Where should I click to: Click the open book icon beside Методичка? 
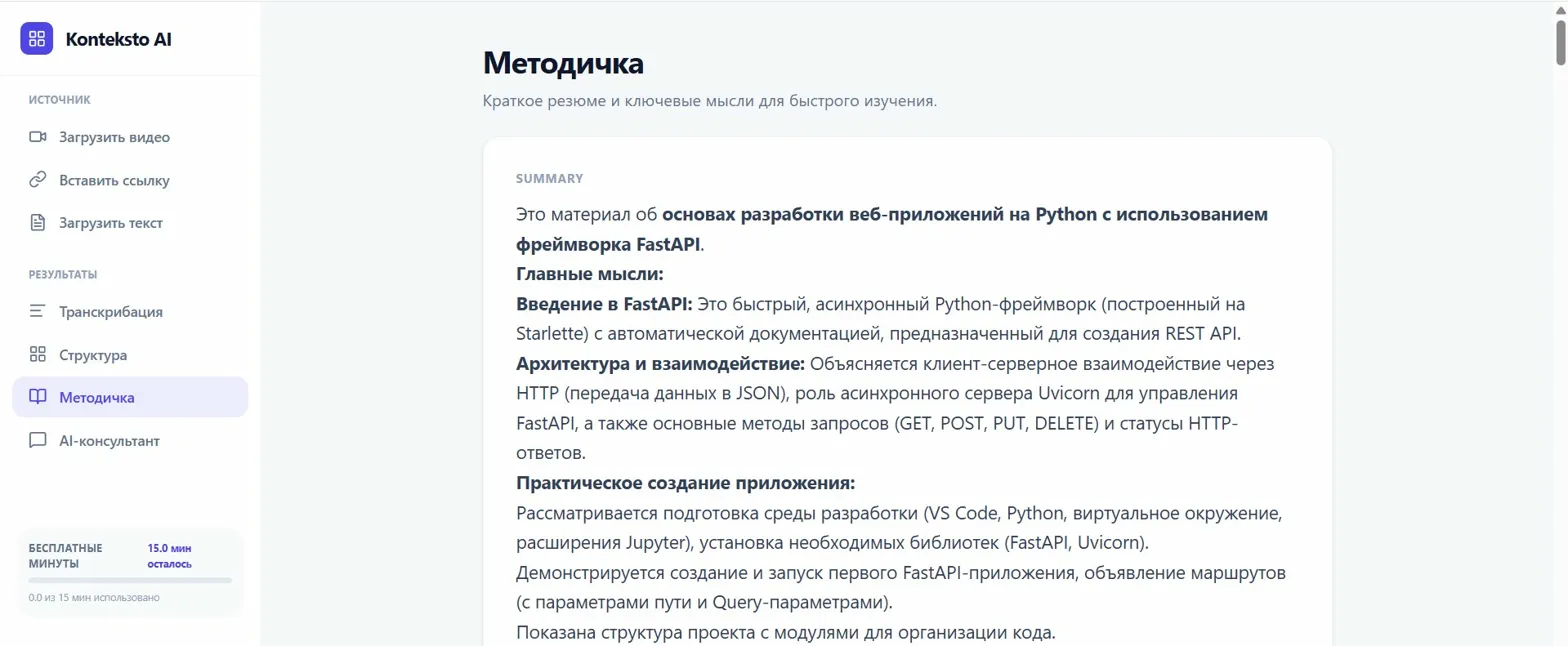click(38, 397)
